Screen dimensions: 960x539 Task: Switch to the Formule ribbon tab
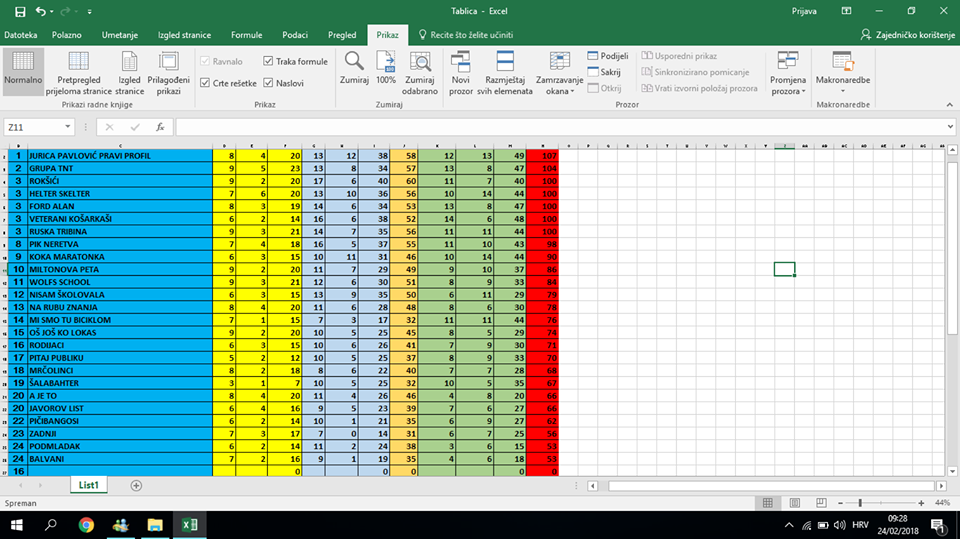(246, 35)
